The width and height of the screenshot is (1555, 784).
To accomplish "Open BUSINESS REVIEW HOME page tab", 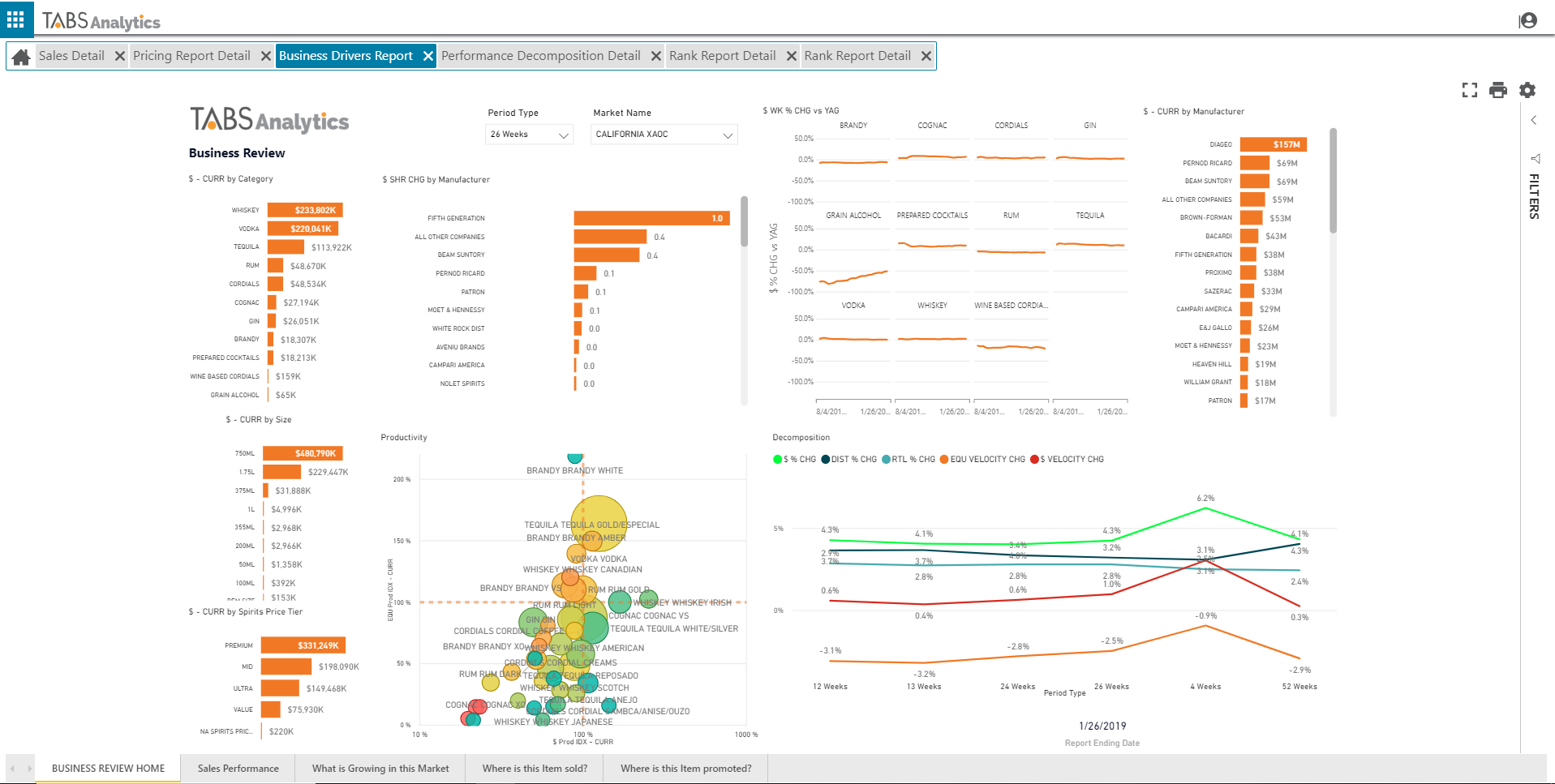I will 108,769.
